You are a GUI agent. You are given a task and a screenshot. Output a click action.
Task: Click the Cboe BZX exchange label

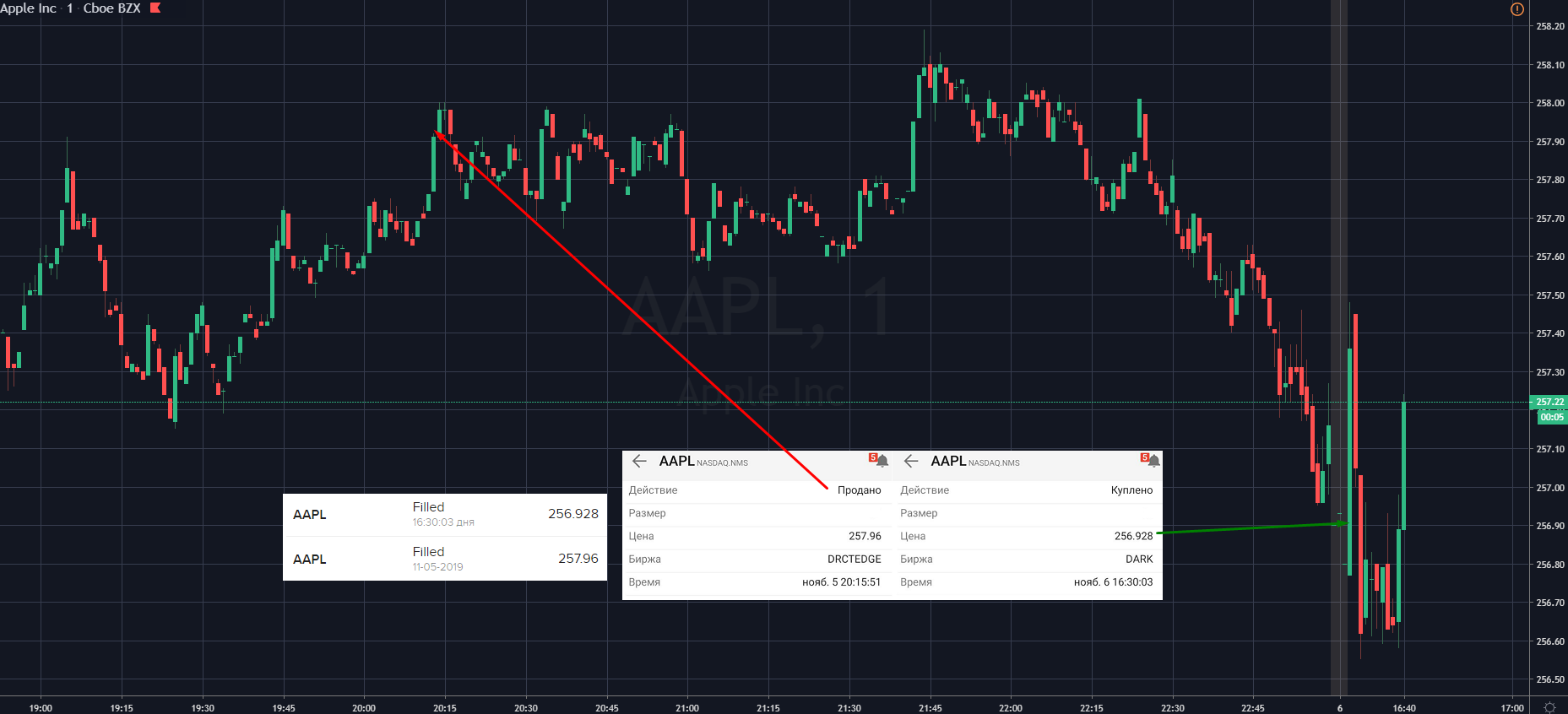[111, 8]
